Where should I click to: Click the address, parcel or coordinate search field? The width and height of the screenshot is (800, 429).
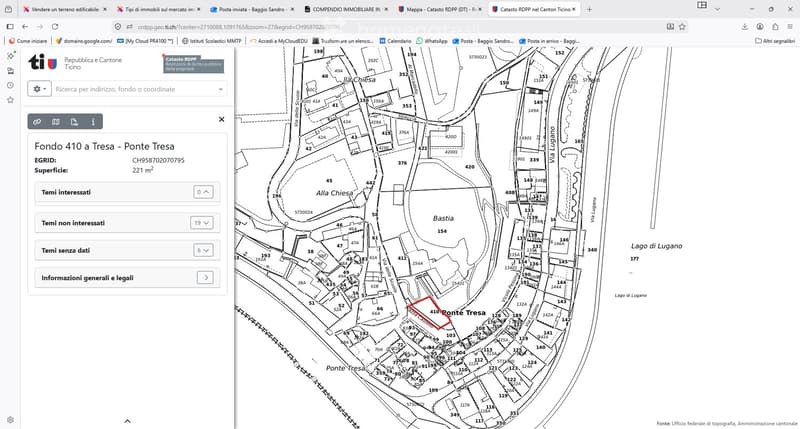click(x=134, y=89)
